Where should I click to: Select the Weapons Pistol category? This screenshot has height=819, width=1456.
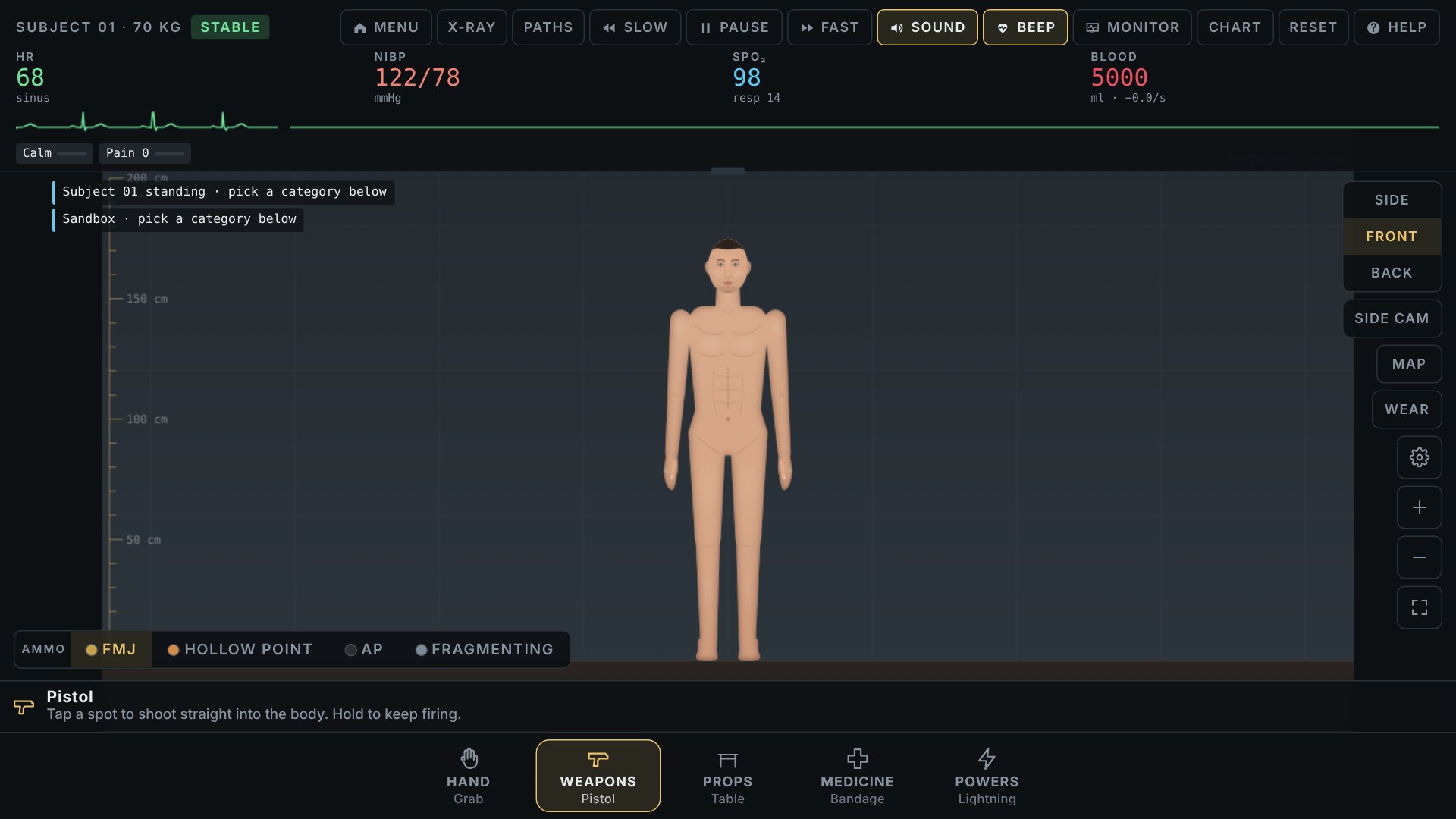click(598, 776)
